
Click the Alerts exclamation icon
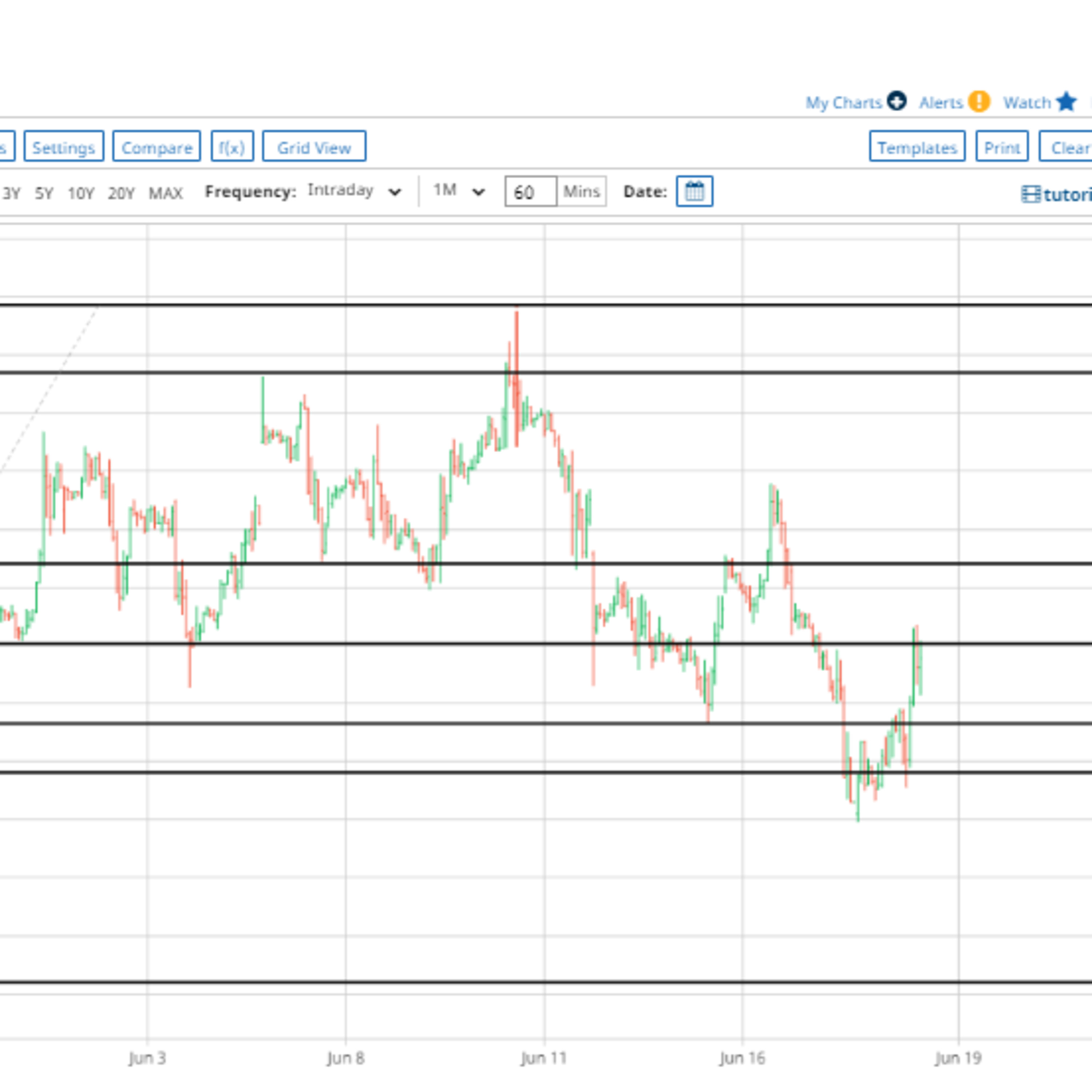tap(979, 102)
